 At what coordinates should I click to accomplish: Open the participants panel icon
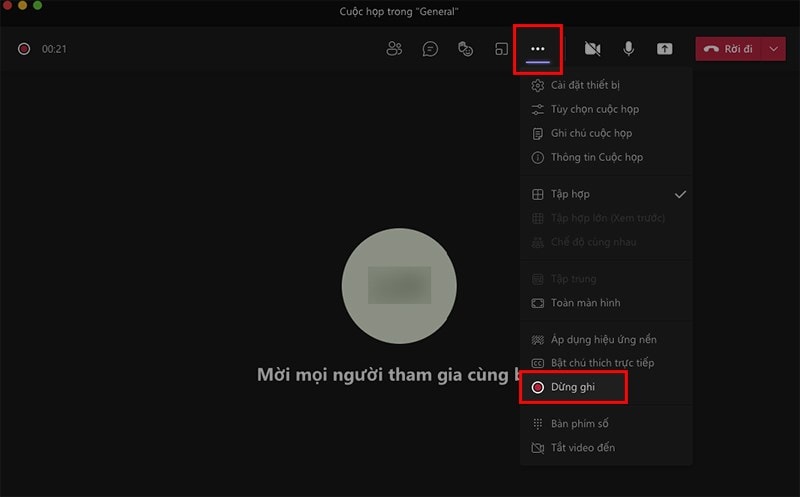click(394, 49)
